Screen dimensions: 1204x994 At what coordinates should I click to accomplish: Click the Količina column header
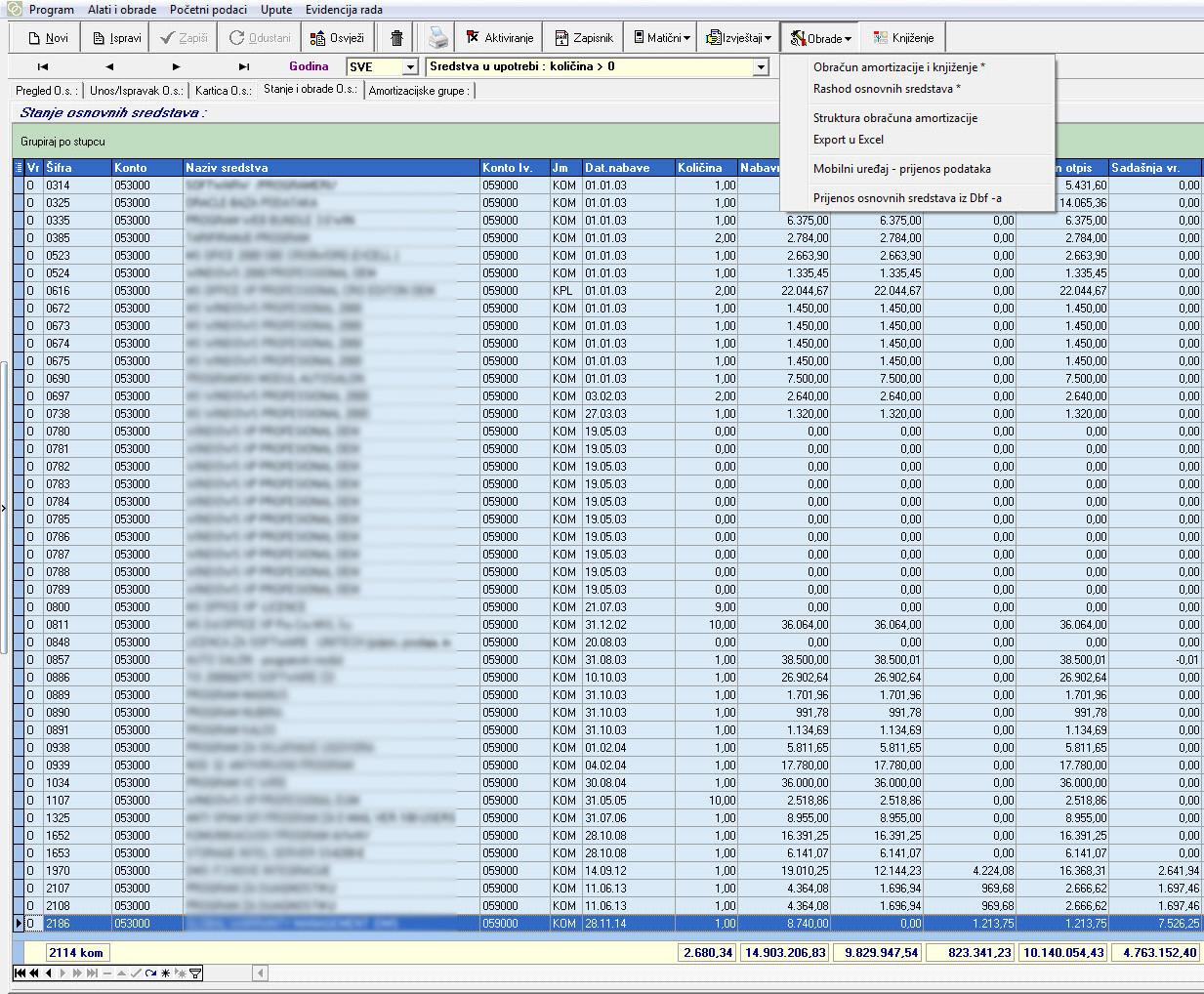[707, 168]
